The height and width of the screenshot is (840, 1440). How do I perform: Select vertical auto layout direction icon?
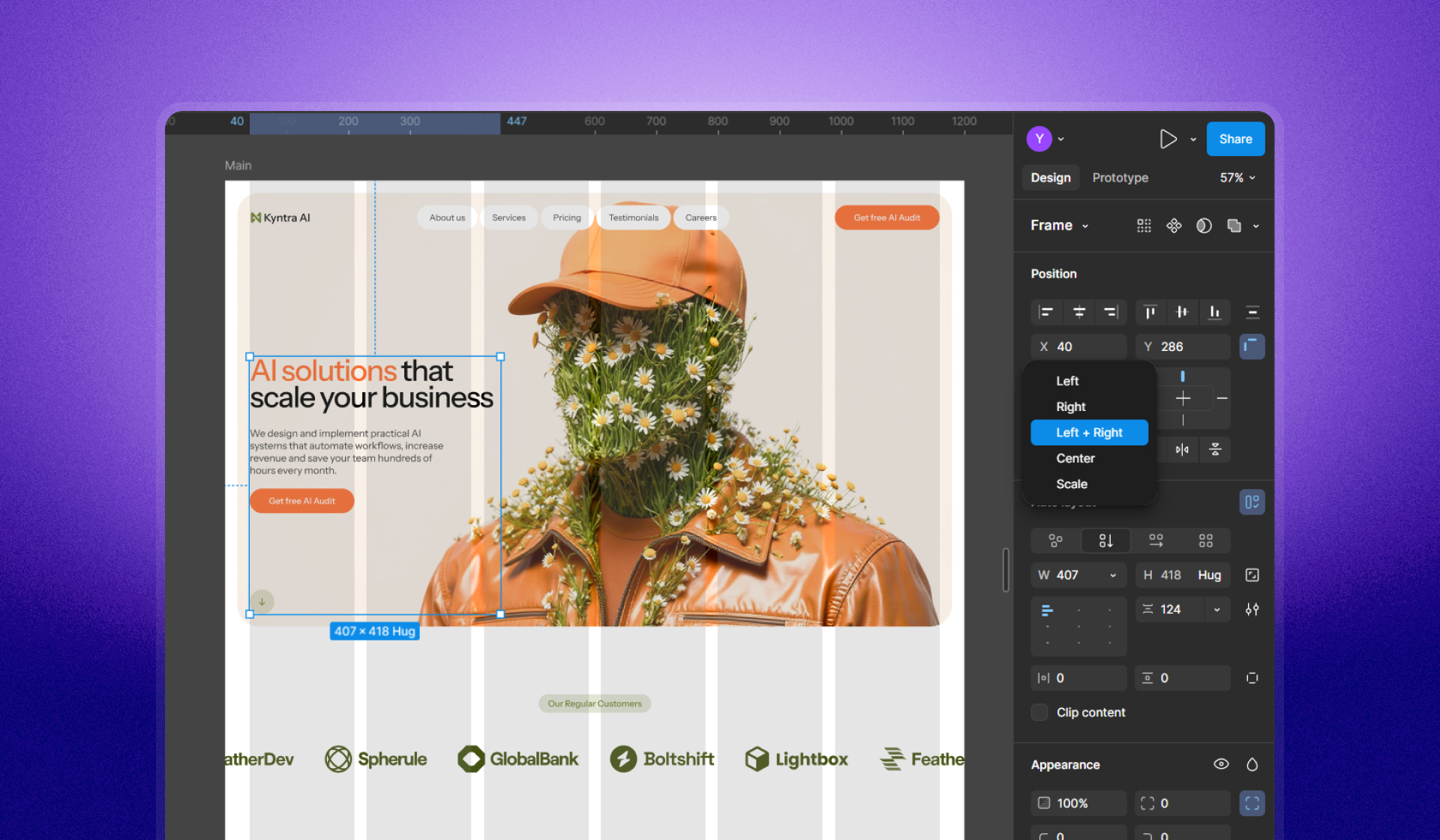coord(1105,541)
